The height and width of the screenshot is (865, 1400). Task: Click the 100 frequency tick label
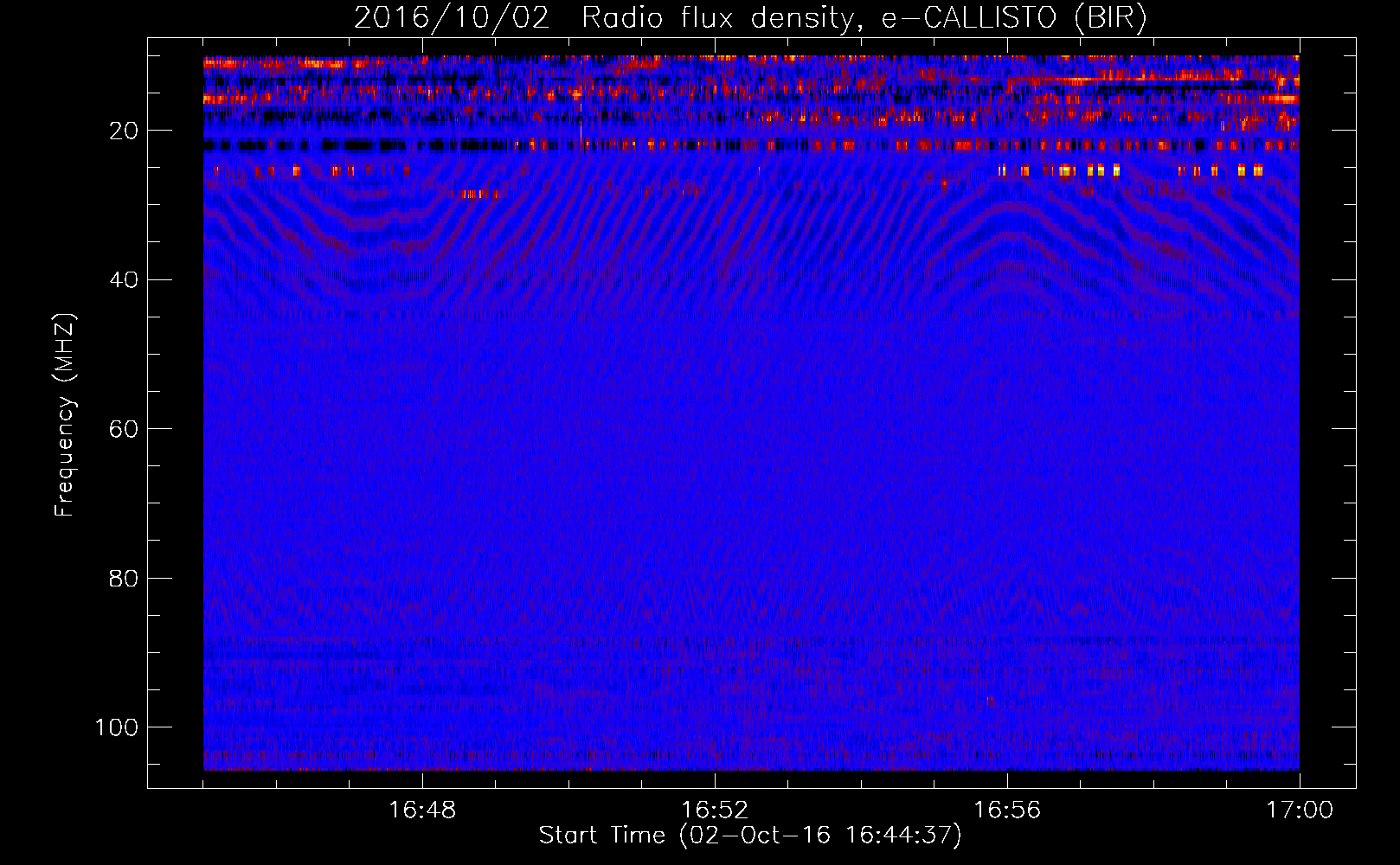tap(117, 727)
